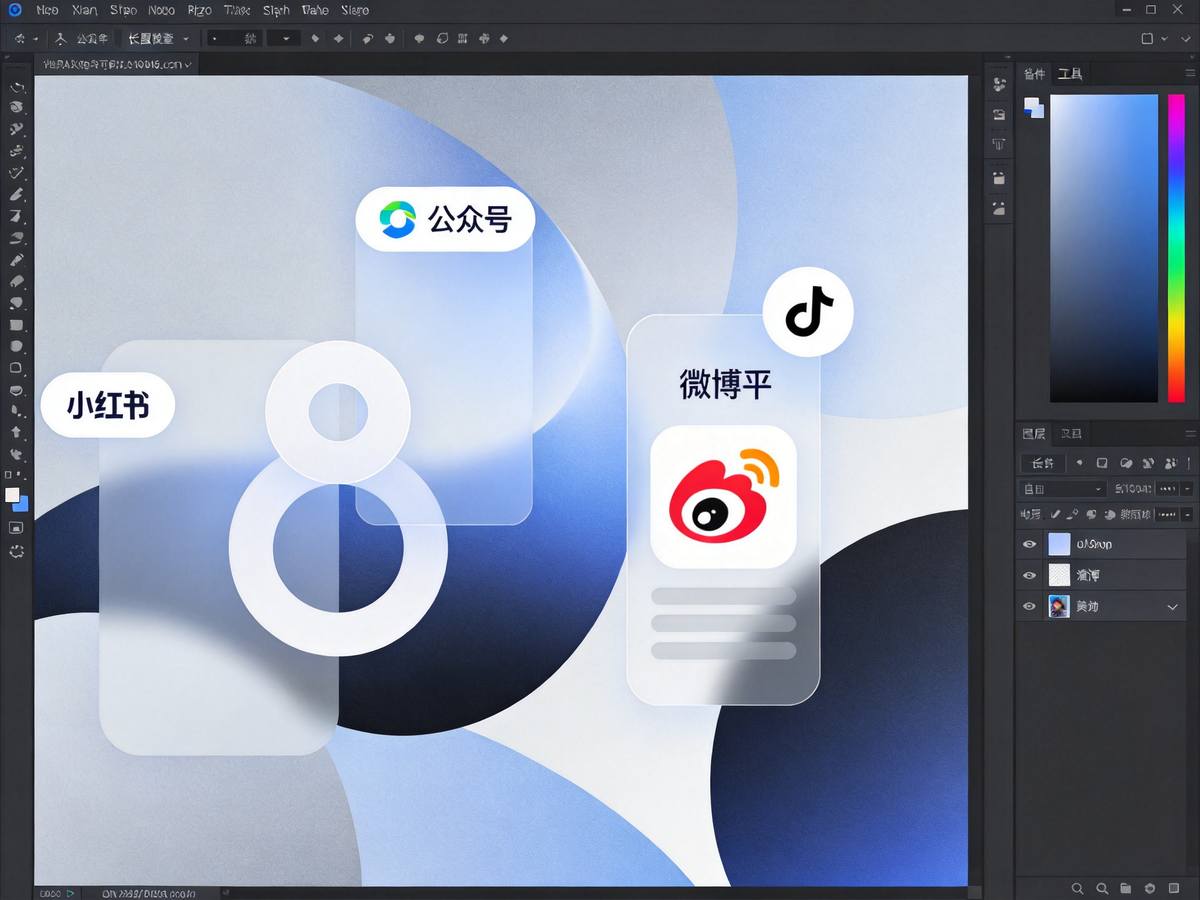Click the blue background color swatch in the toolbar

pos(21,503)
